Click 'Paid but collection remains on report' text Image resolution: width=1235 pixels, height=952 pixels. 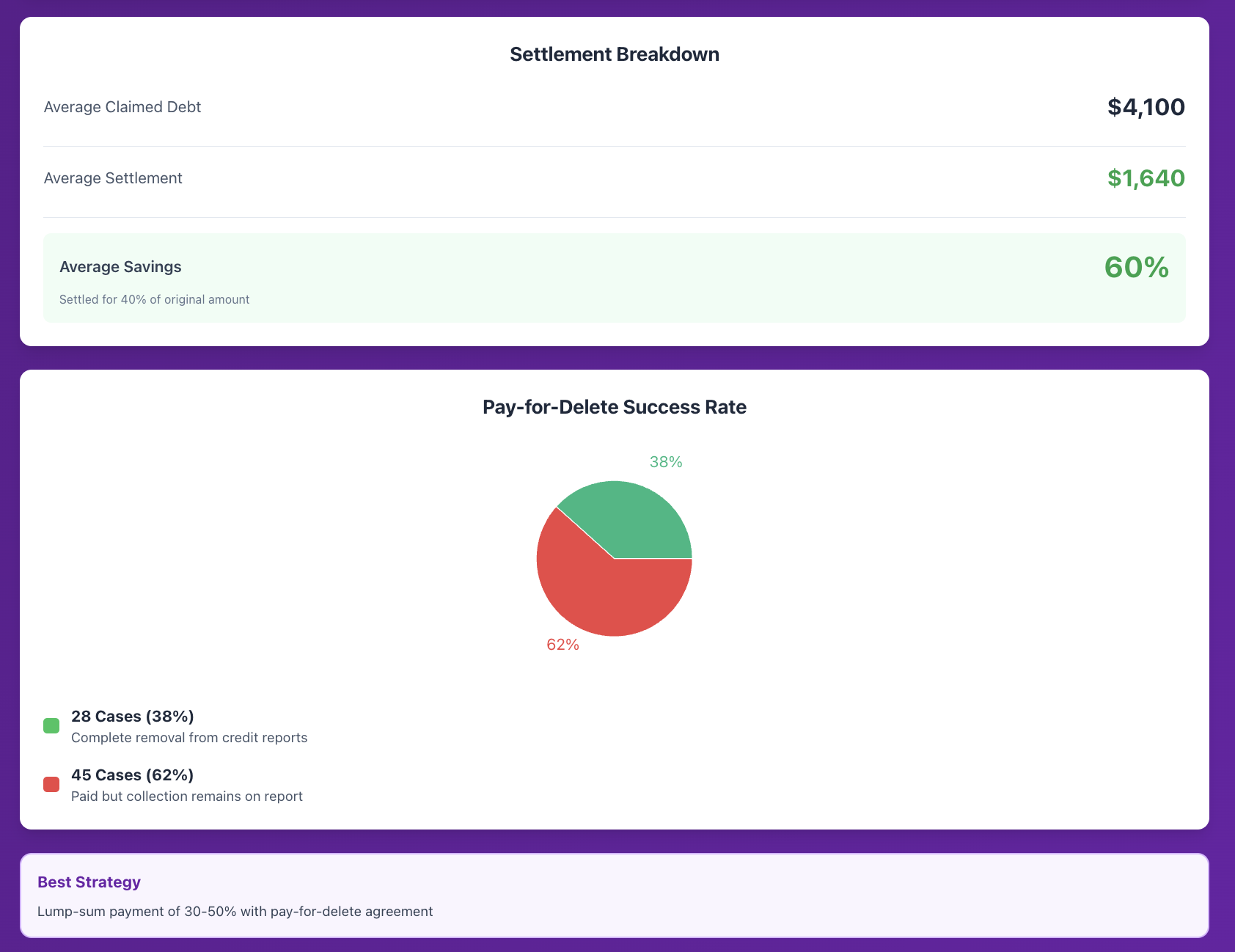coord(187,797)
